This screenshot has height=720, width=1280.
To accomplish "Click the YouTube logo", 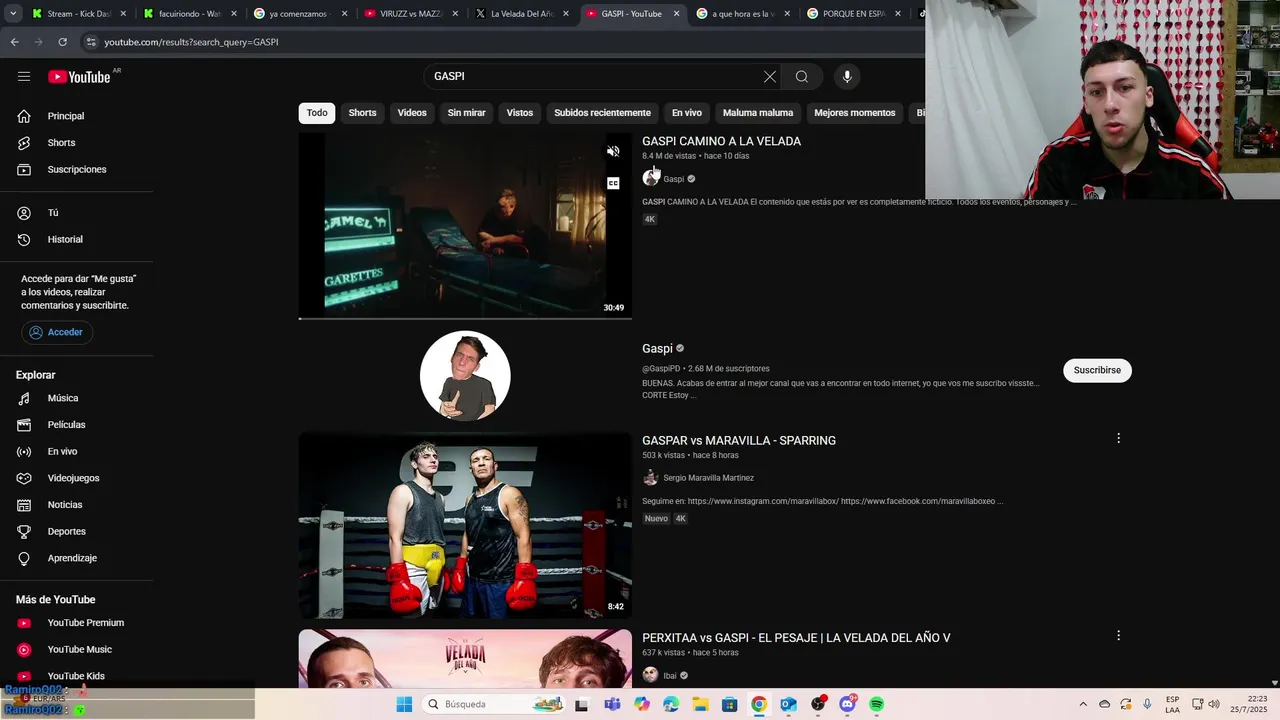I will [x=79, y=77].
